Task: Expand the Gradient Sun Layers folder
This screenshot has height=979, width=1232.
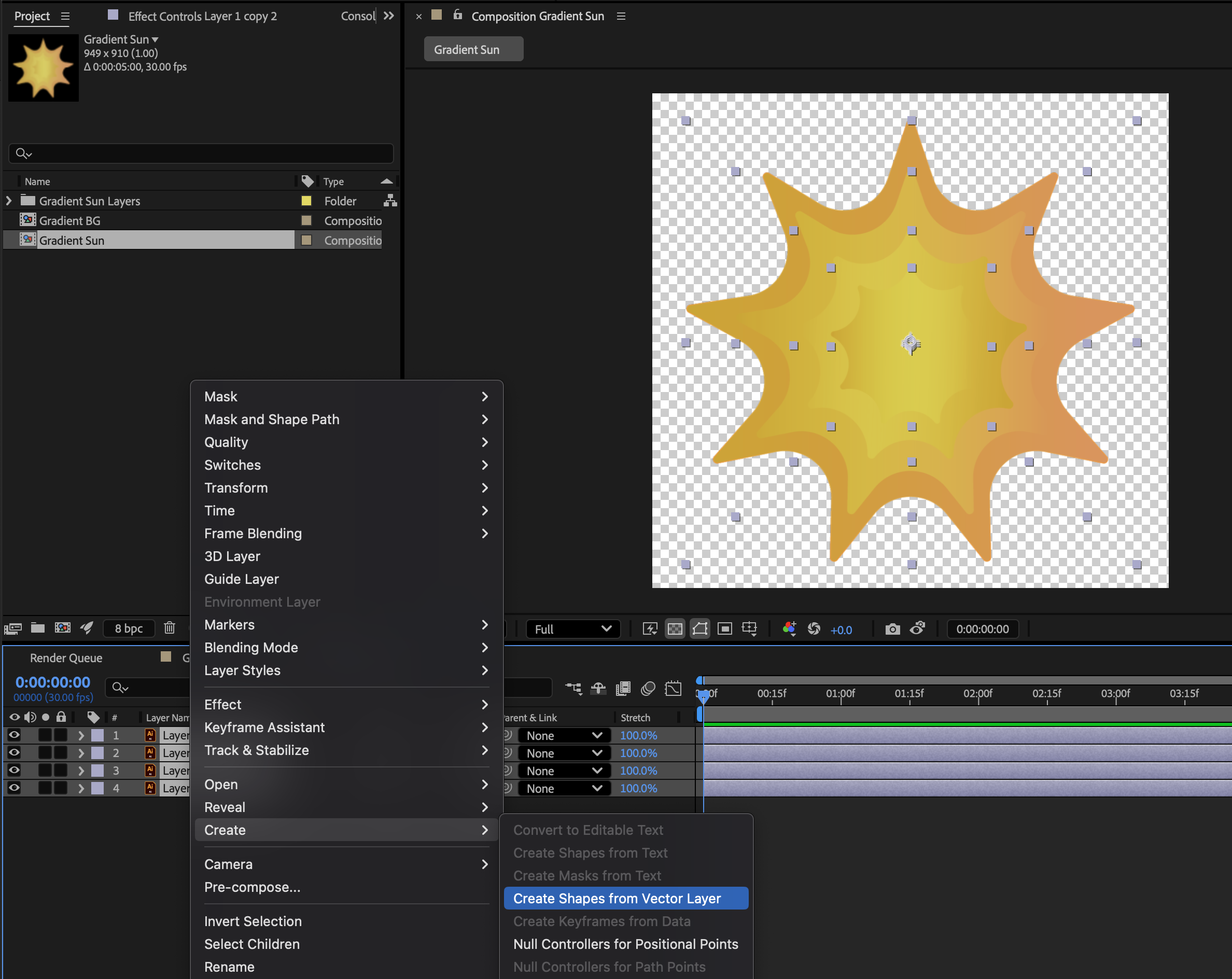Action: coord(9,201)
